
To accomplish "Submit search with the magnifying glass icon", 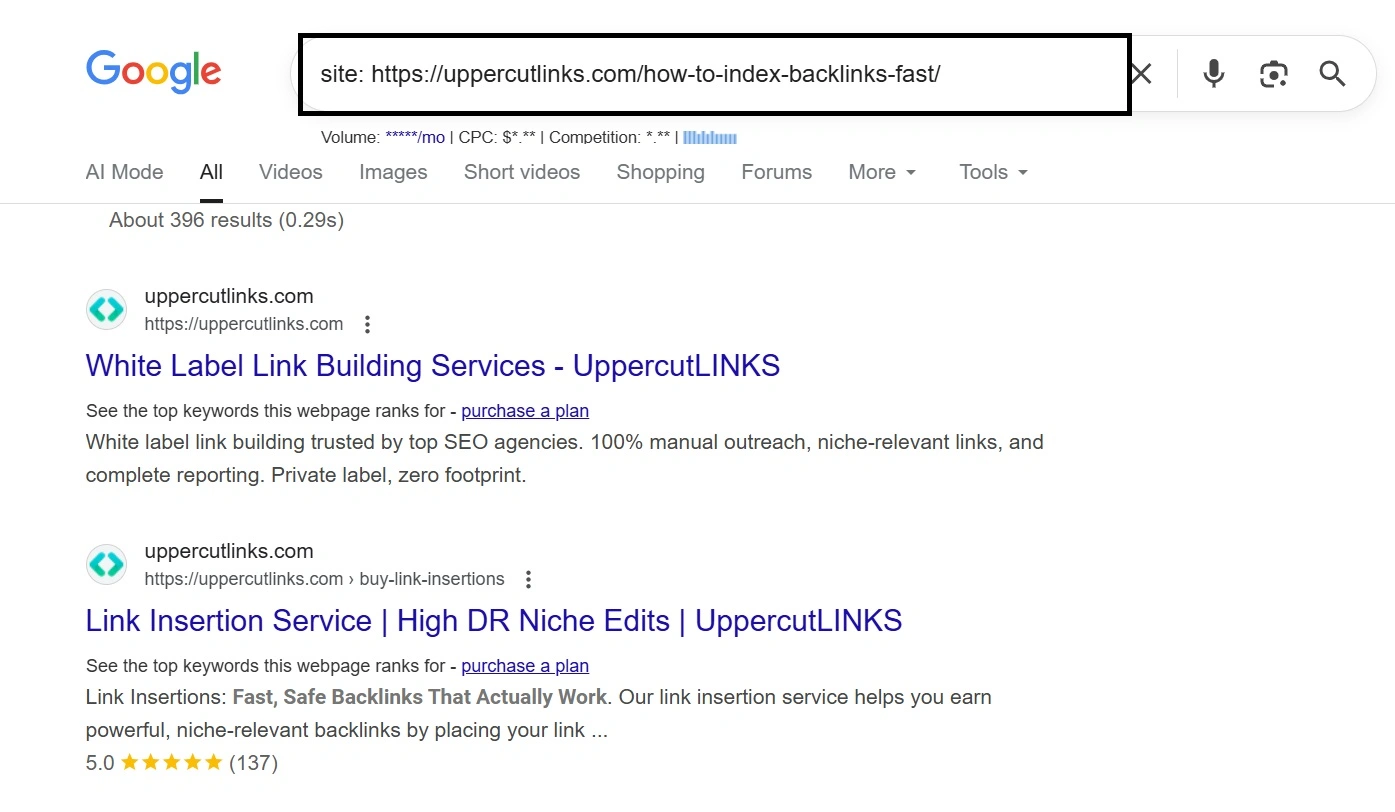I will 1332,73.
